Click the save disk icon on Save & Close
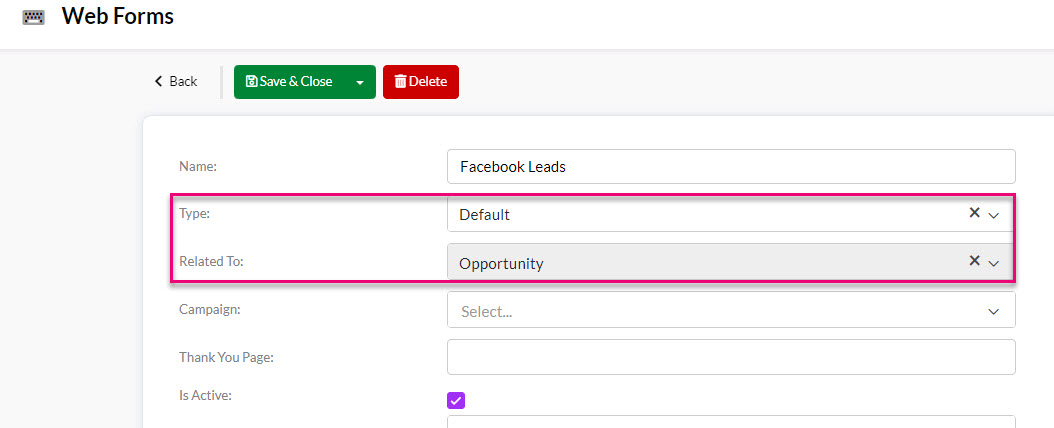The image size is (1054, 428). click(x=251, y=81)
